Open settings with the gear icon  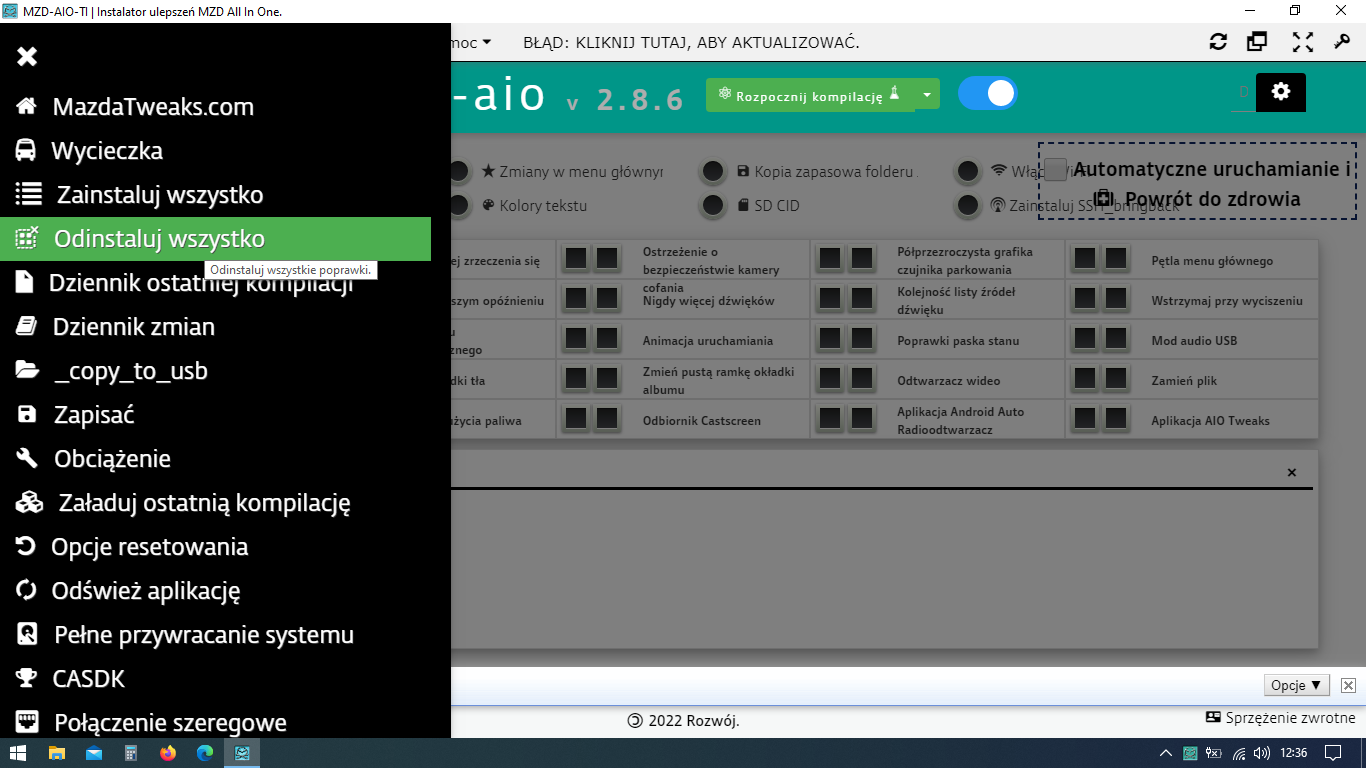[x=1281, y=92]
